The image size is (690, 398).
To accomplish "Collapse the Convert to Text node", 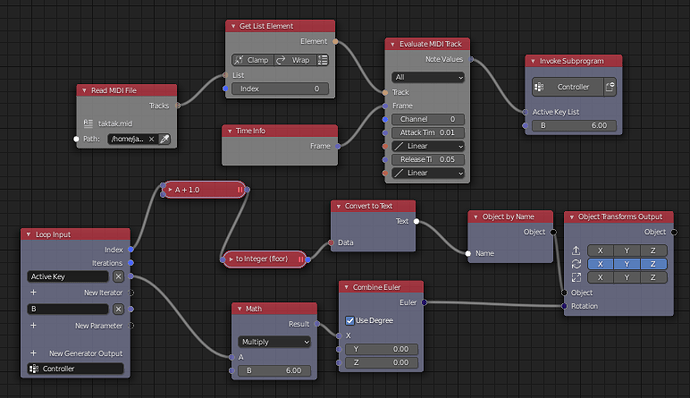I will point(338,206).
